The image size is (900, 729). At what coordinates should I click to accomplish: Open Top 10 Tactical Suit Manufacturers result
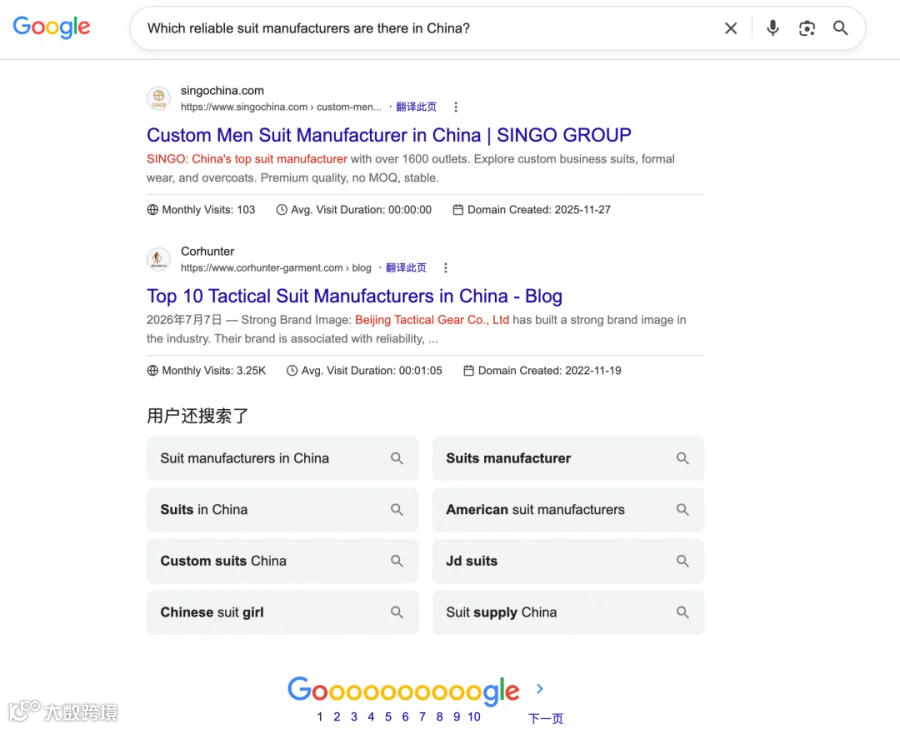point(354,296)
